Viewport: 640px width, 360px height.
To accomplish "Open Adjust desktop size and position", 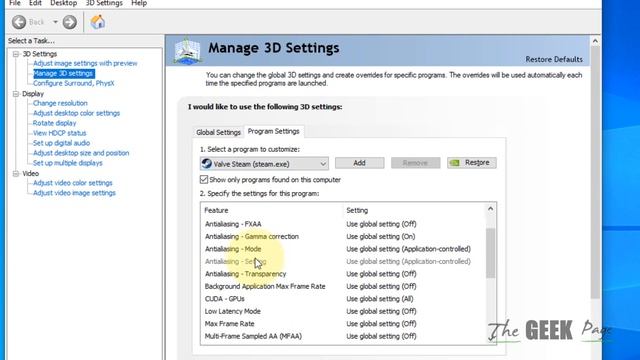I will click(81, 153).
